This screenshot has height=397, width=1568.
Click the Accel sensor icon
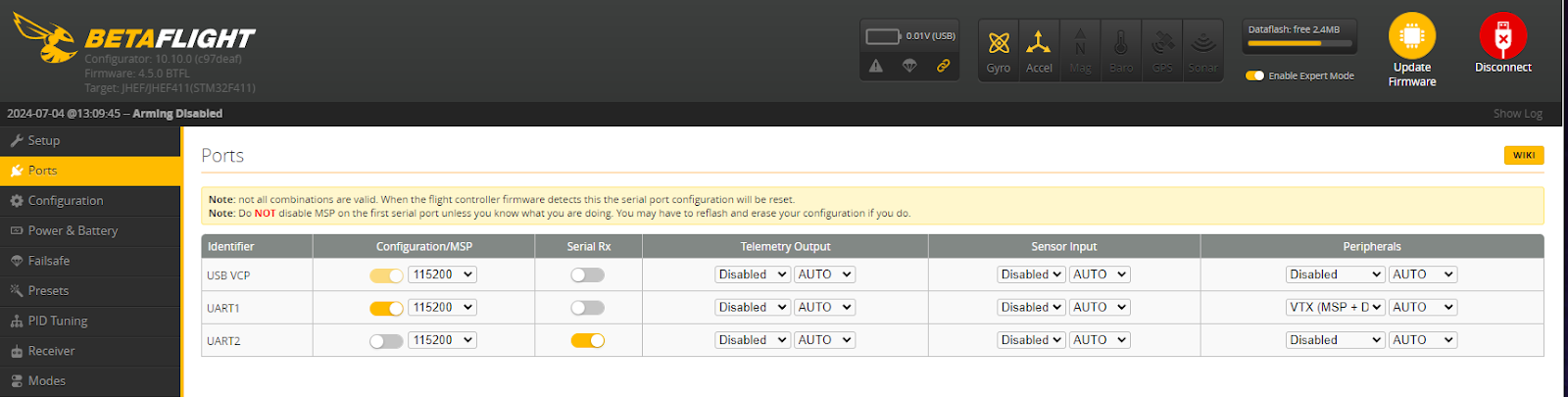pos(1039,44)
